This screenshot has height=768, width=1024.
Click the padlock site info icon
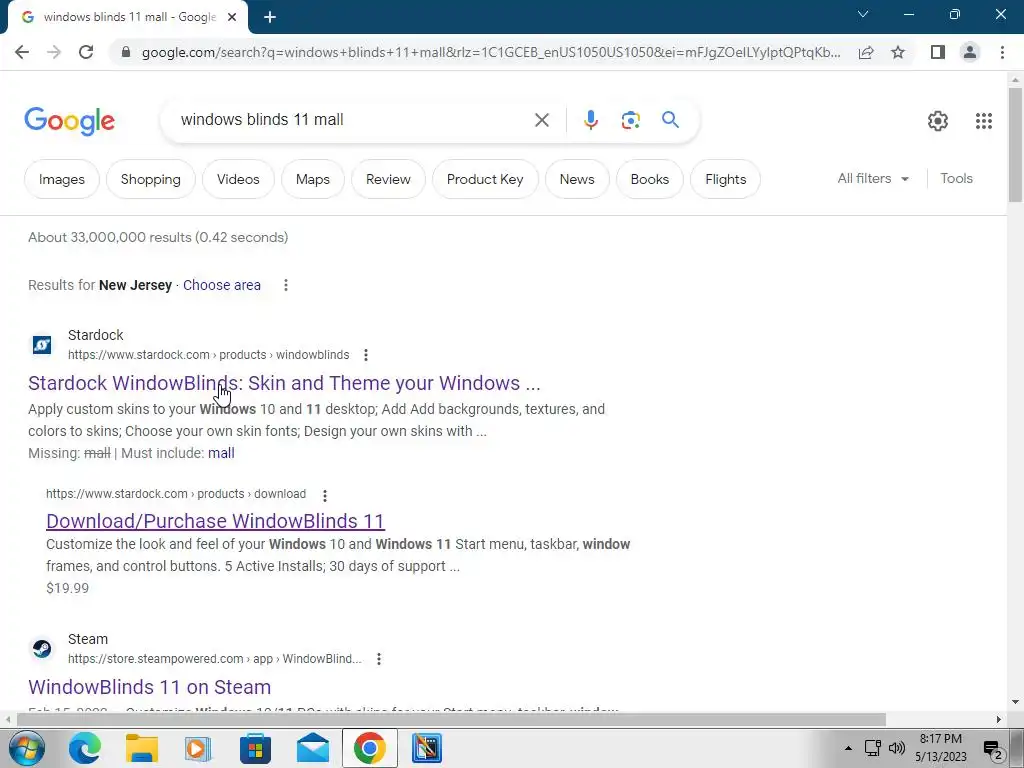click(x=126, y=52)
